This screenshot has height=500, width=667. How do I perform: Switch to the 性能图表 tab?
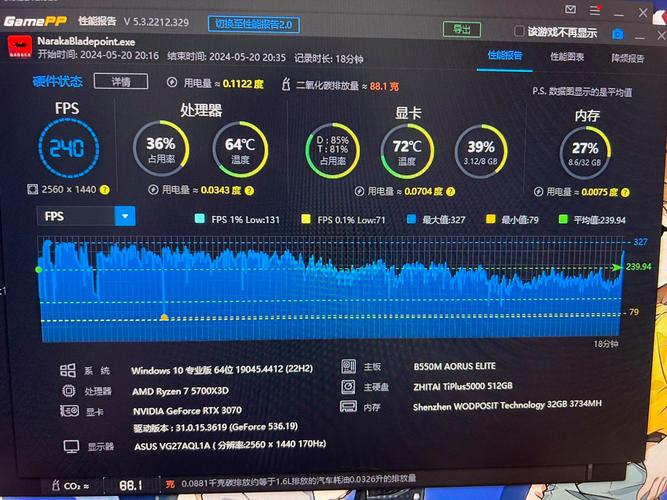coord(567,56)
